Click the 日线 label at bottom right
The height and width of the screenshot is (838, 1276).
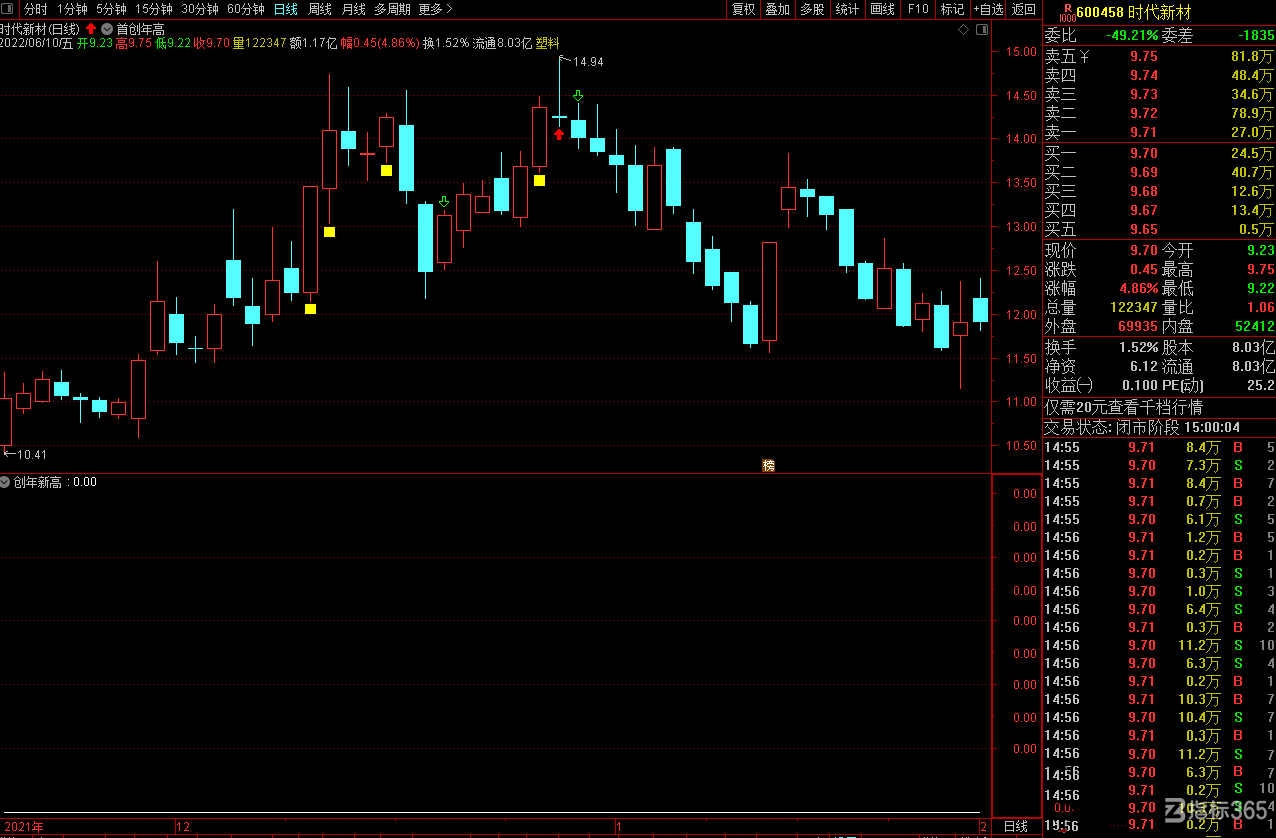coord(1015,826)
